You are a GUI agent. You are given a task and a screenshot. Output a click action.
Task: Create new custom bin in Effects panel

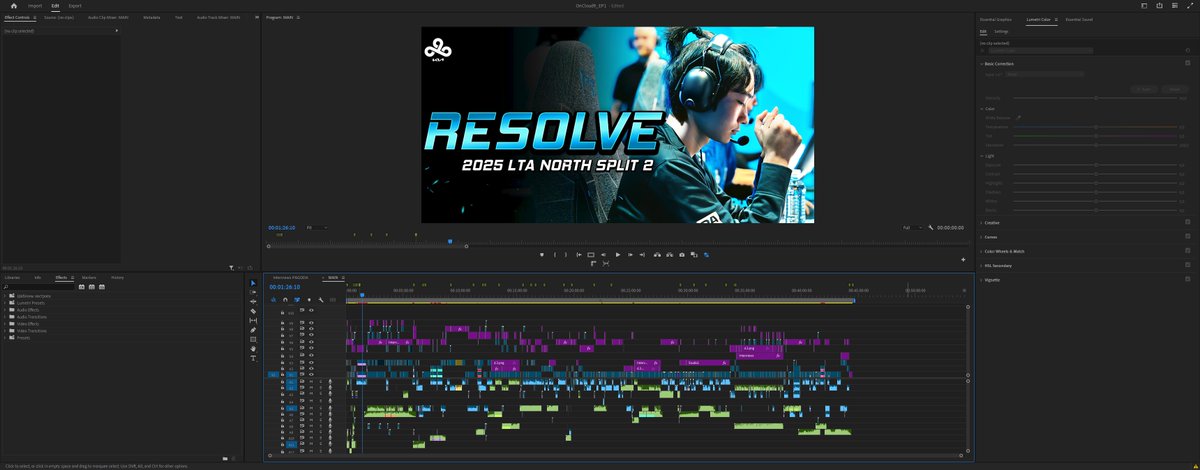(x=225, y=459)
